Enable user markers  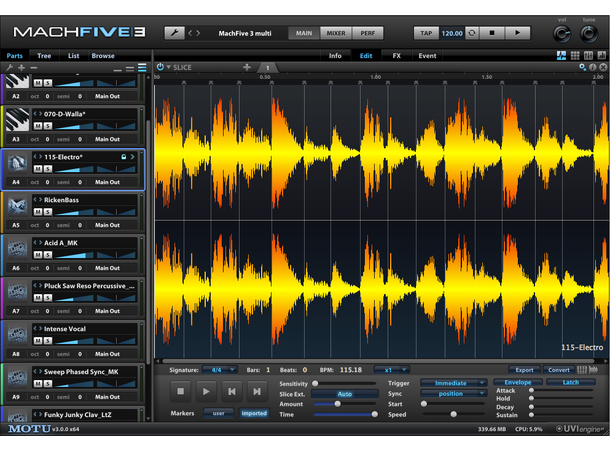click(x=219, y=413)
